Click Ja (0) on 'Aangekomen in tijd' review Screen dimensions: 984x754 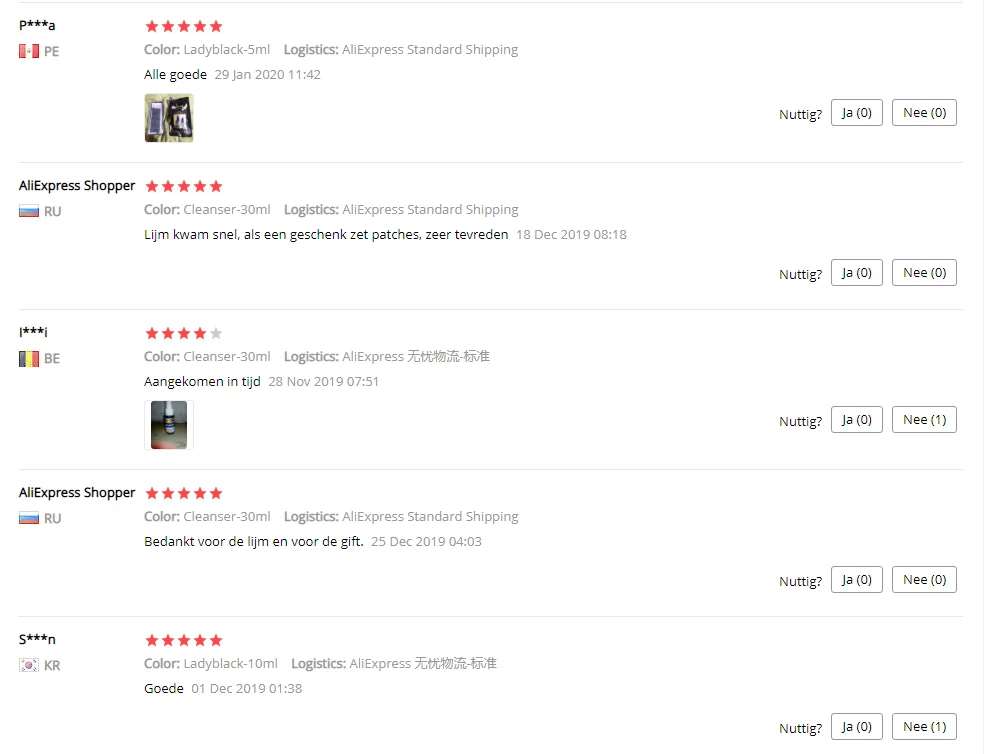857,420
